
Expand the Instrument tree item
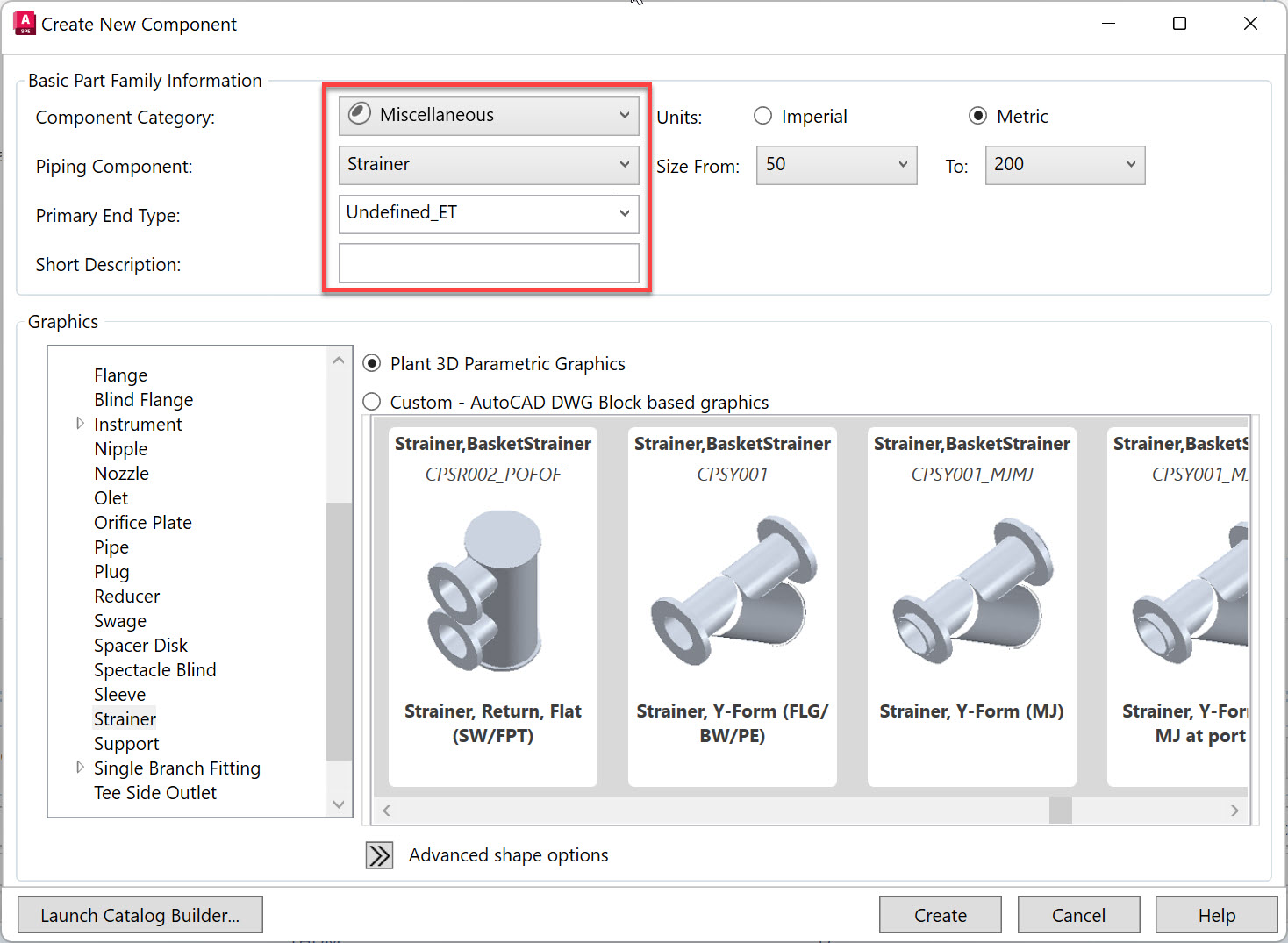point(80,424)
